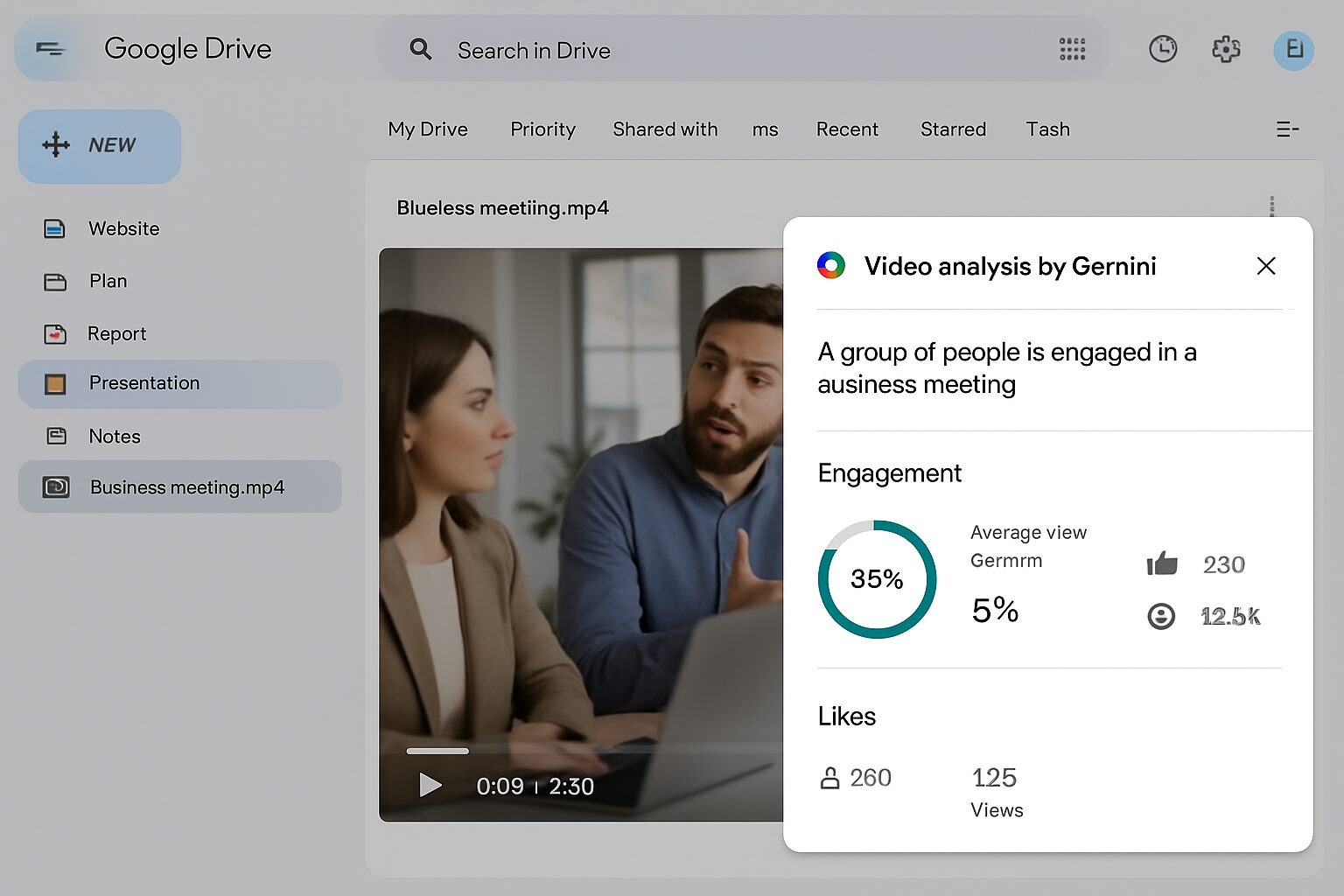Click the Video analysis by Gernini heading
The height and width of the screenshot is (896, 1344).
click(1010, 266)
